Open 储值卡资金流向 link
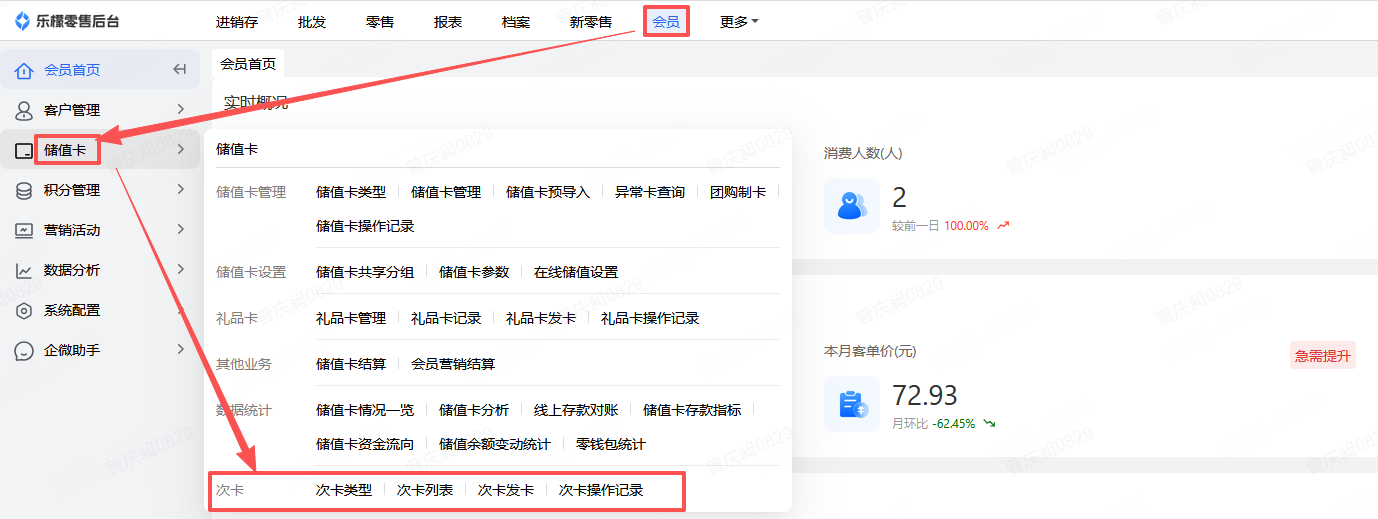This screenshot has height=519, width=1378. 365,444
